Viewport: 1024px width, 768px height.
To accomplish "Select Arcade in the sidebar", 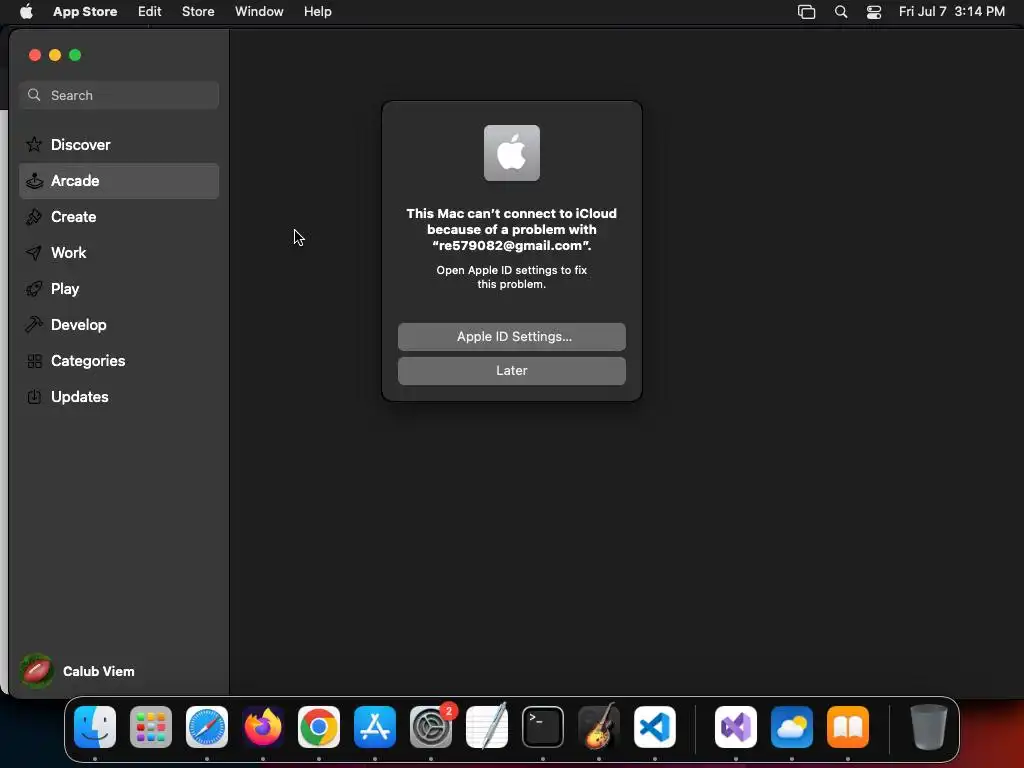I will pyautogui.click(x=119, y=181).
